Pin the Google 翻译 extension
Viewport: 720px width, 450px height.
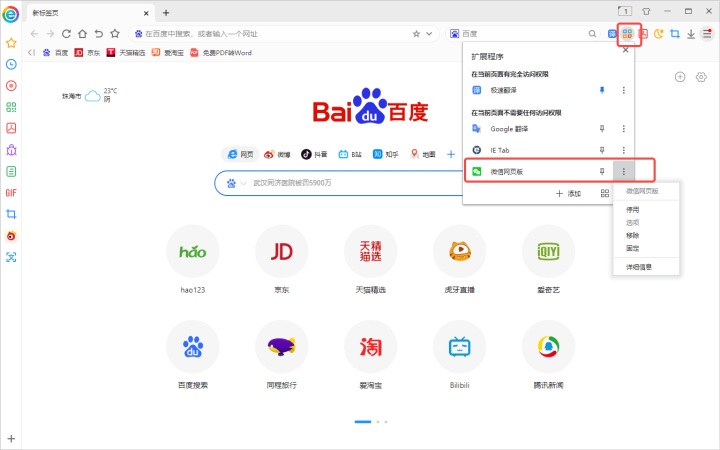(x=602, y=129)
